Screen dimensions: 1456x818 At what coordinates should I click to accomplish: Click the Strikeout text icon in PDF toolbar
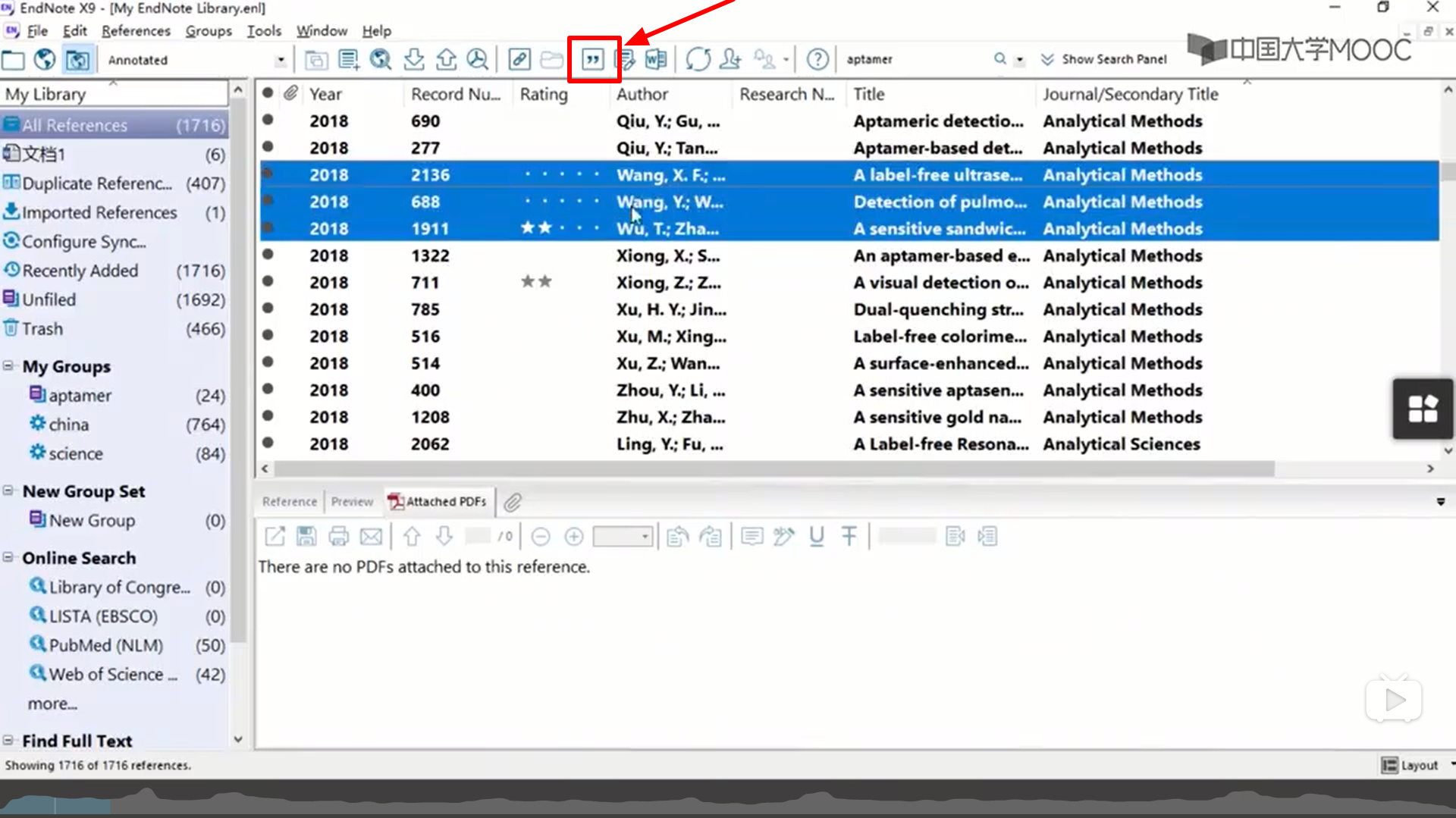click(x=849, y=537)
